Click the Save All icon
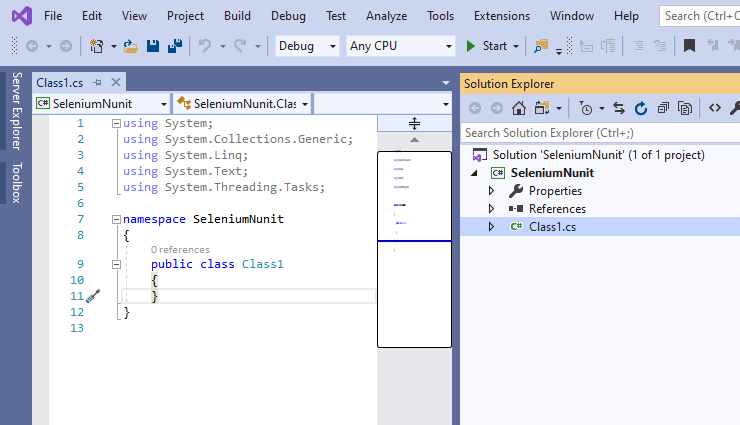The image size is (740, 425). pos(175,46)
